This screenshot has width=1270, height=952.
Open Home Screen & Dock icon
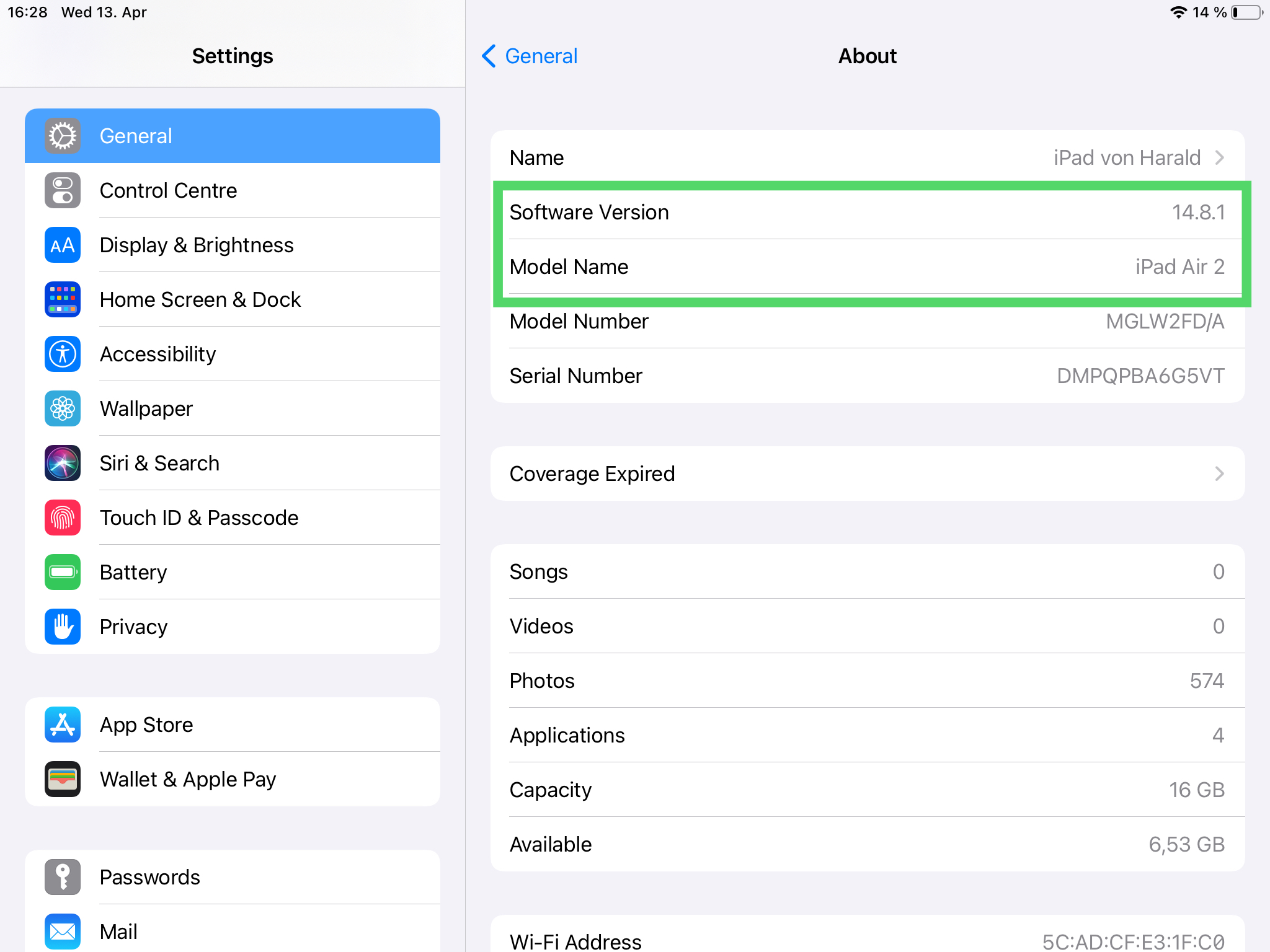click(63, 299)
